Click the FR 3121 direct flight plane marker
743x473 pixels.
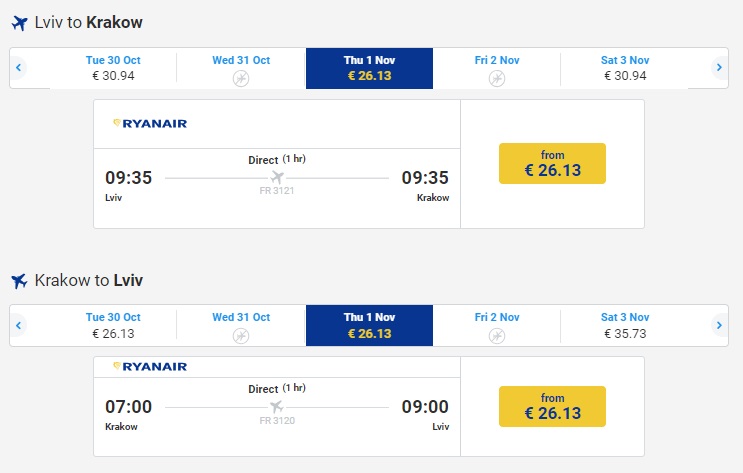point(277,178)
